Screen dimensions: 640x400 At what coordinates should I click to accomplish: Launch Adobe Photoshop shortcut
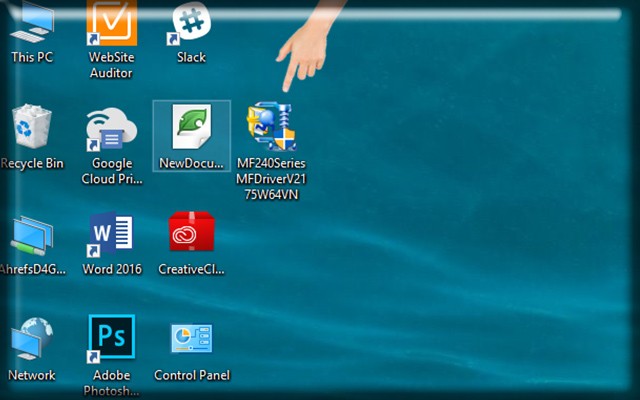click(111, 338)
